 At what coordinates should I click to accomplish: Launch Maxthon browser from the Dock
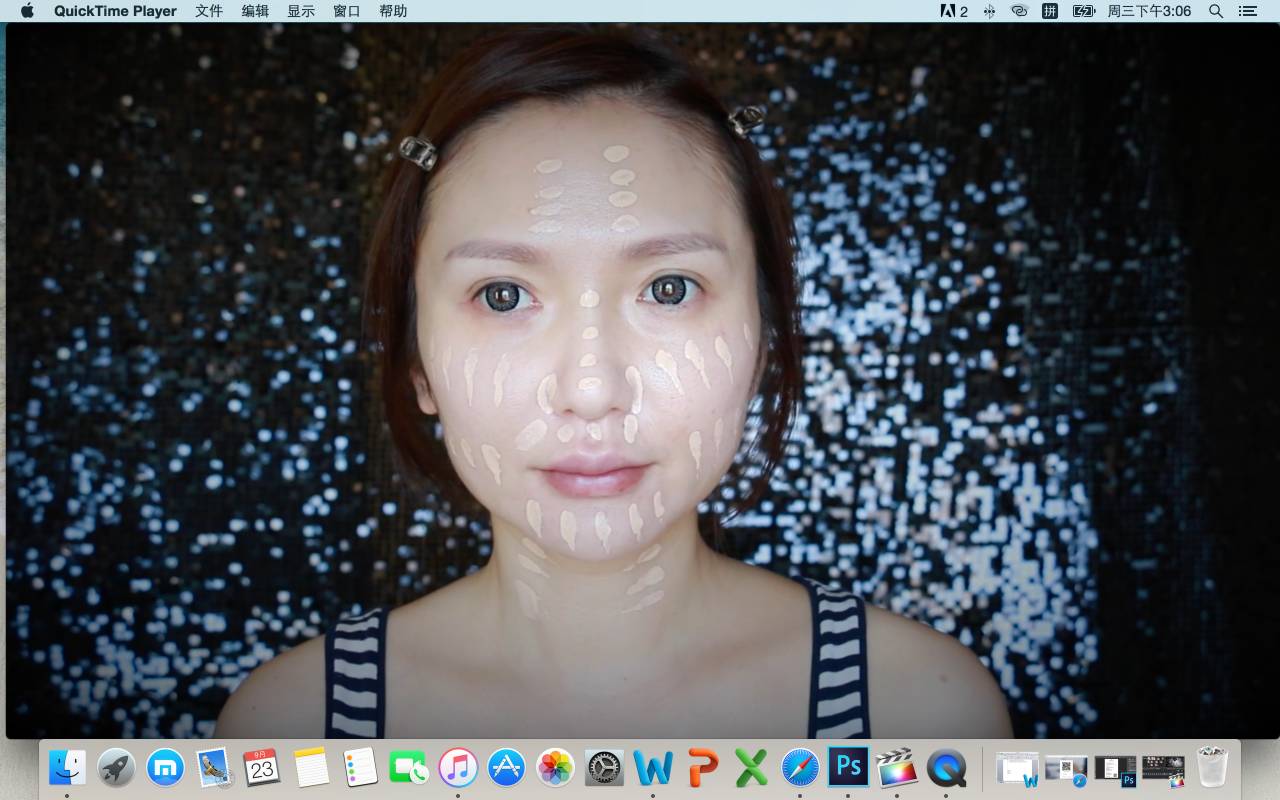click(165, 768)
